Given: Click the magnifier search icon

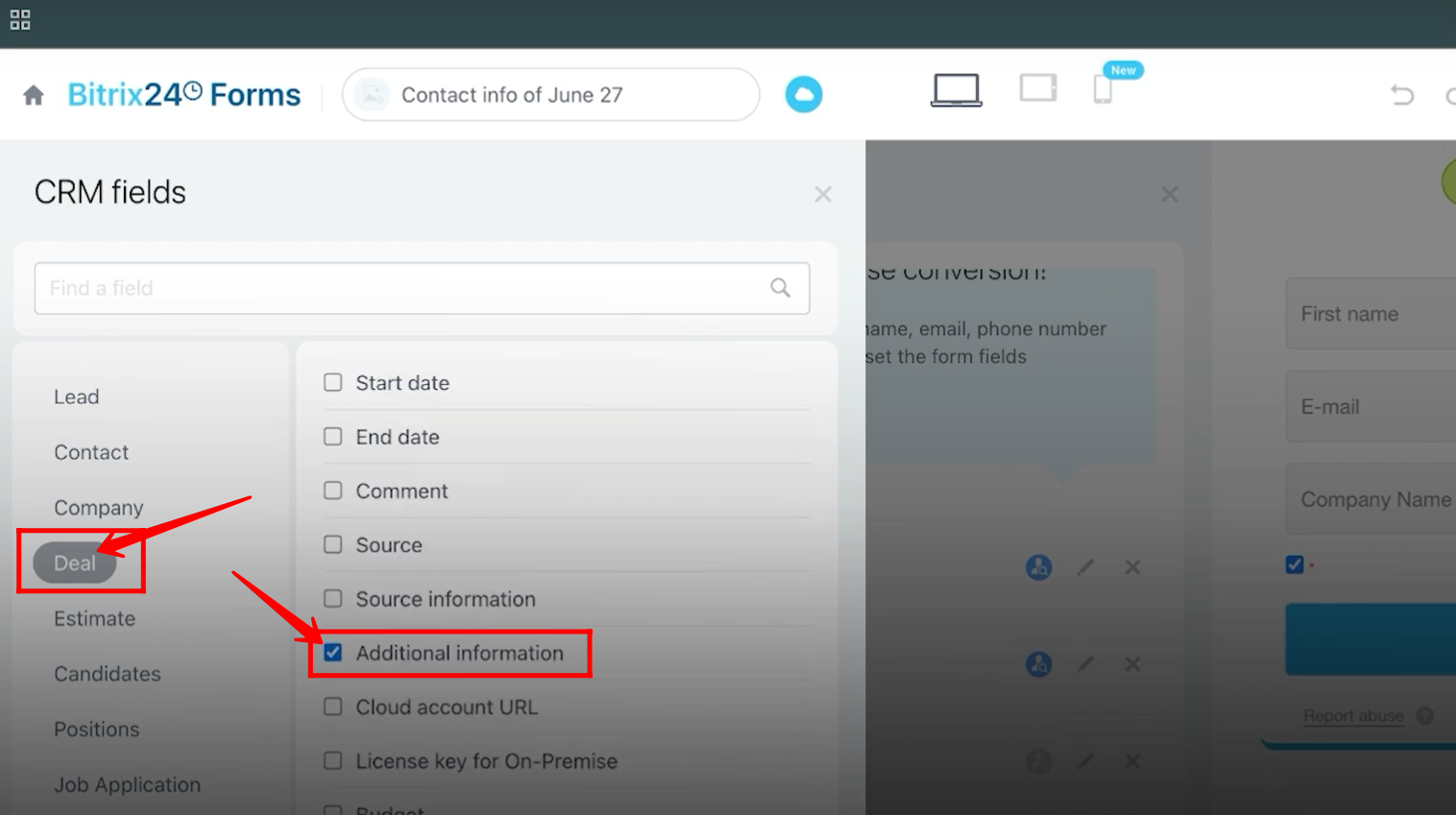Looking at the screenshot, I should [x=780, y=288].
